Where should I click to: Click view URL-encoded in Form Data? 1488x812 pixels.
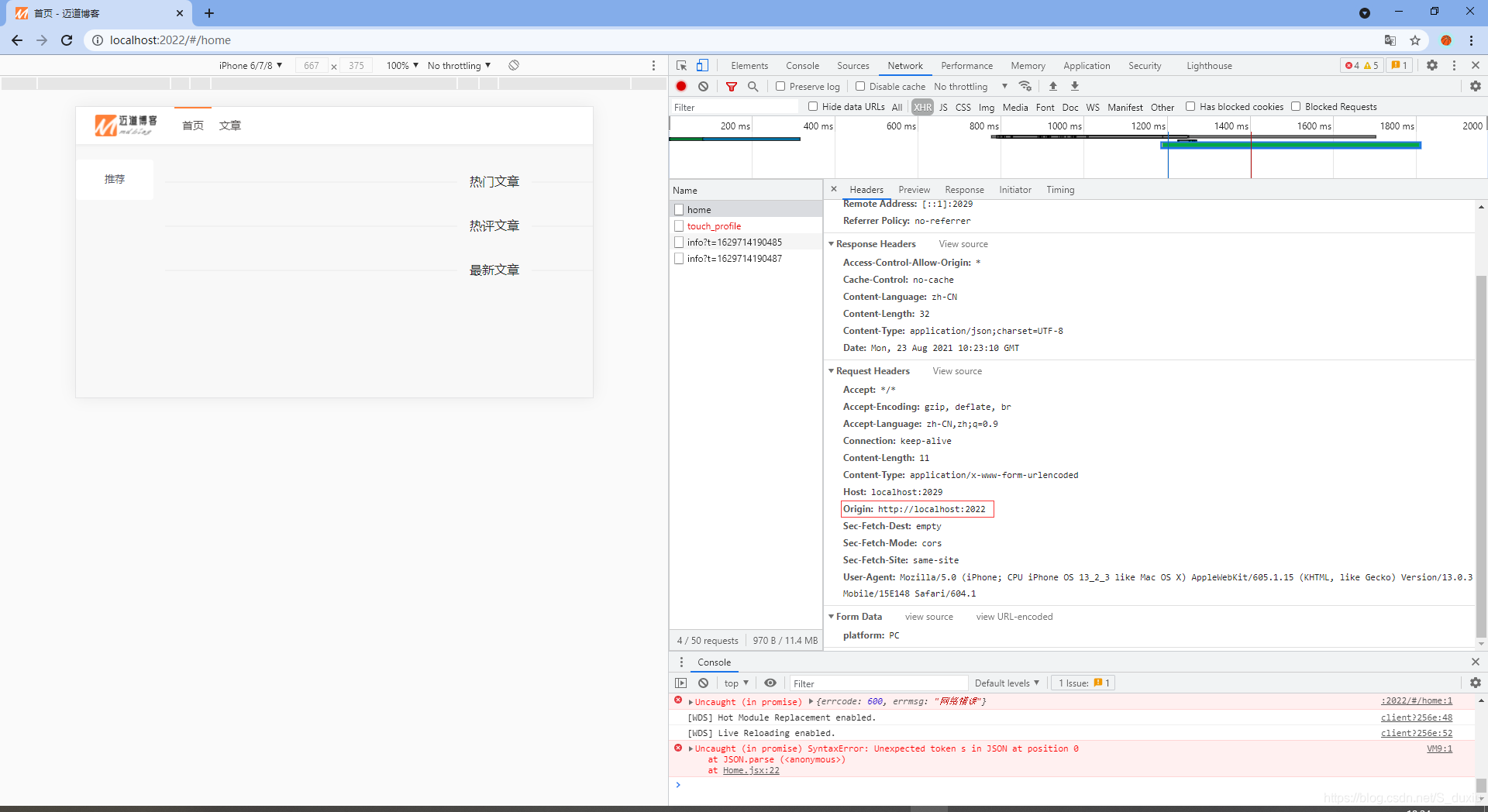[x=1014, y=617]
